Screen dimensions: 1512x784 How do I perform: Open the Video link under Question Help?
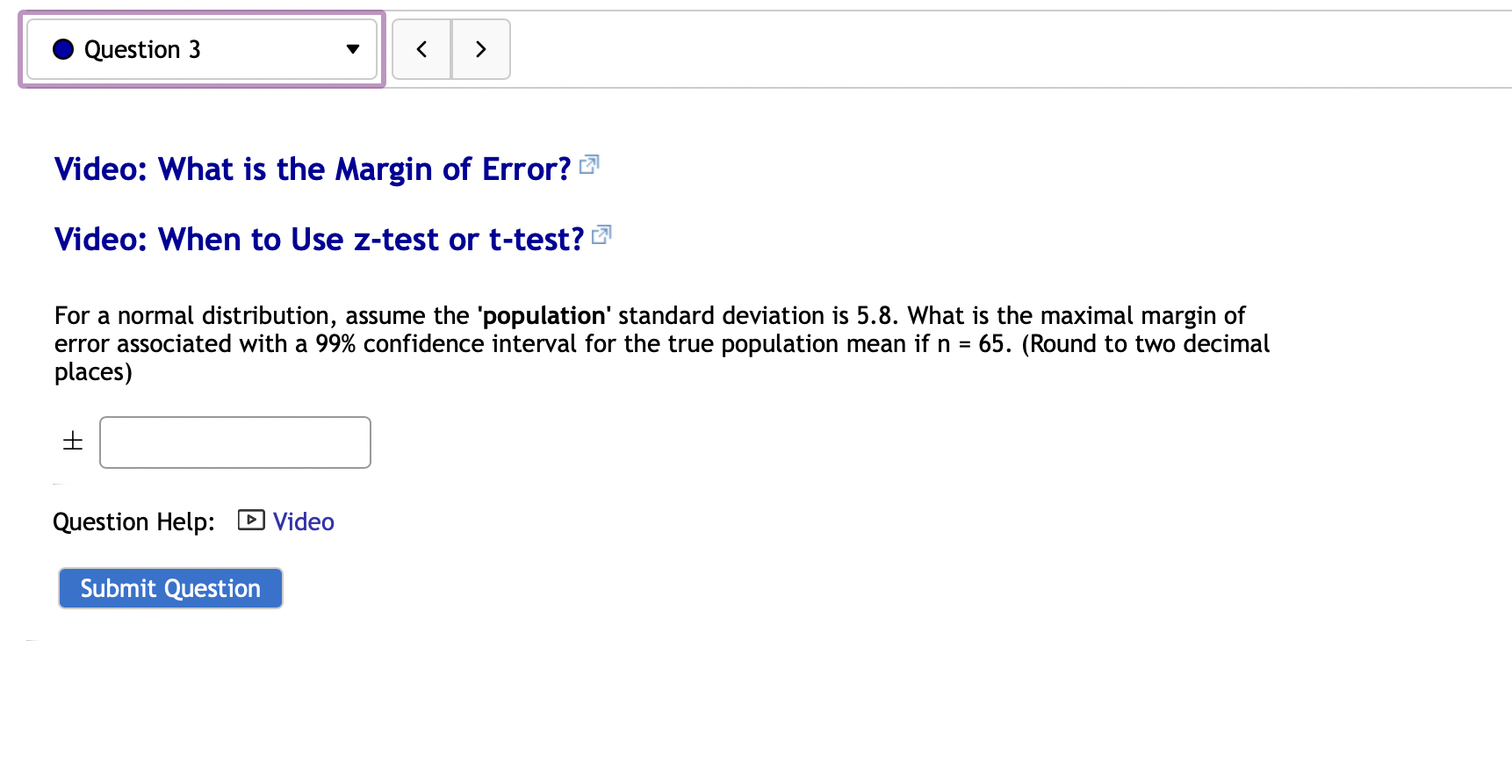[x=303, y=521]
